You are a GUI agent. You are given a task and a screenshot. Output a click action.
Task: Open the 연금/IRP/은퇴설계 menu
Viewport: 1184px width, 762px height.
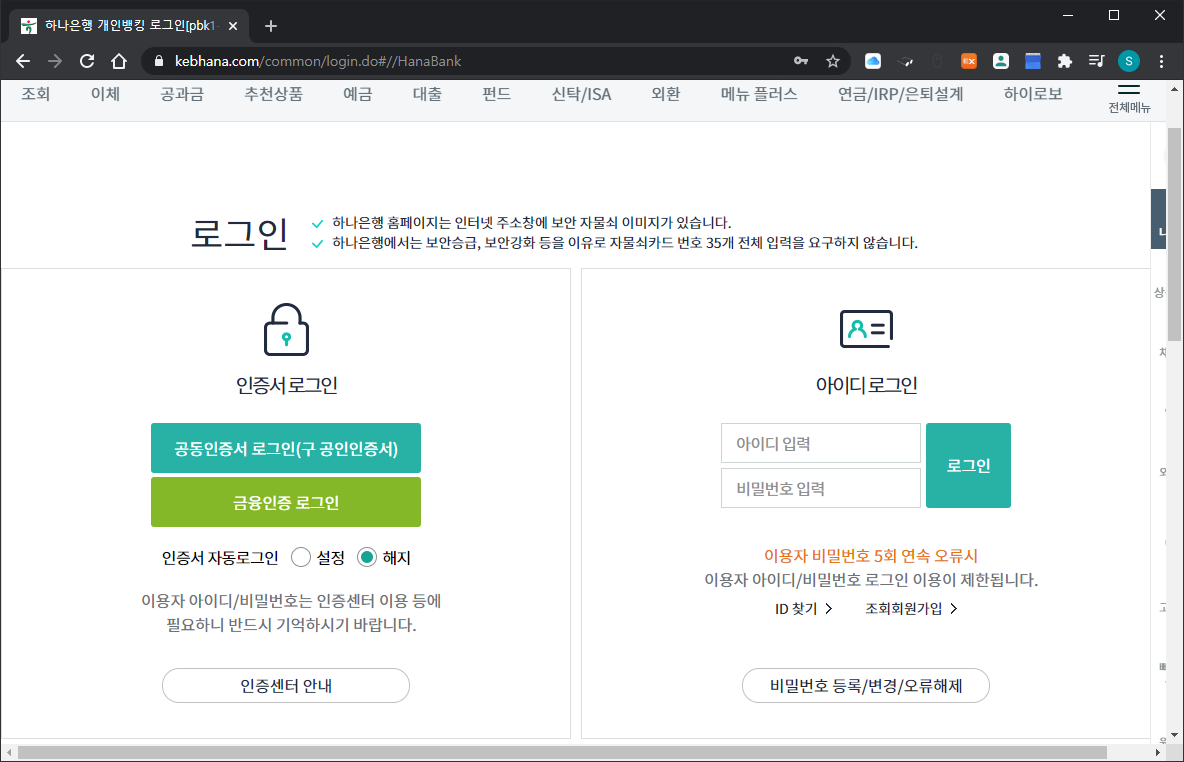point(900,94)
